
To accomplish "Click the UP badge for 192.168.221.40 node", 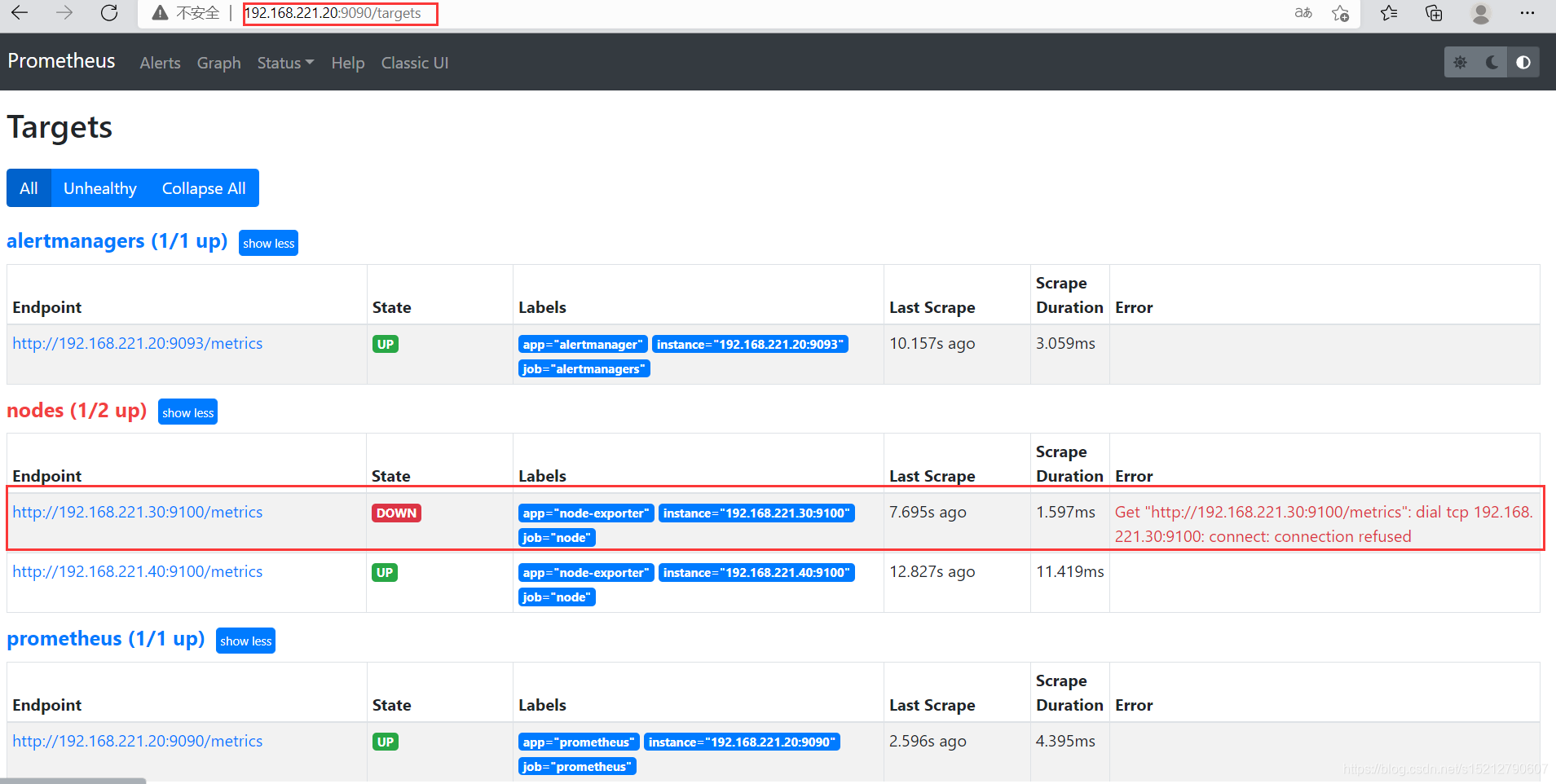I will point(385,572).
